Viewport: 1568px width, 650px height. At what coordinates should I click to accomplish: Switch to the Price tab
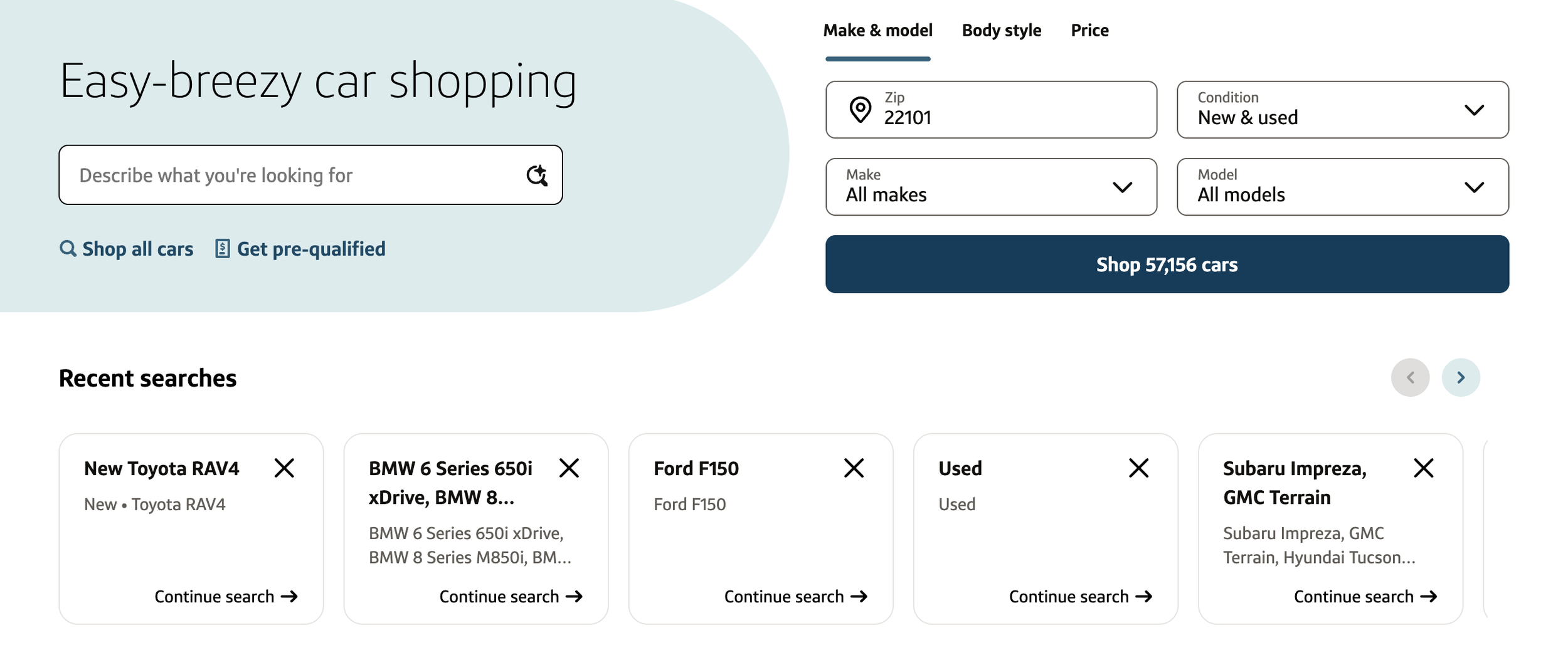pos(1089,30)
